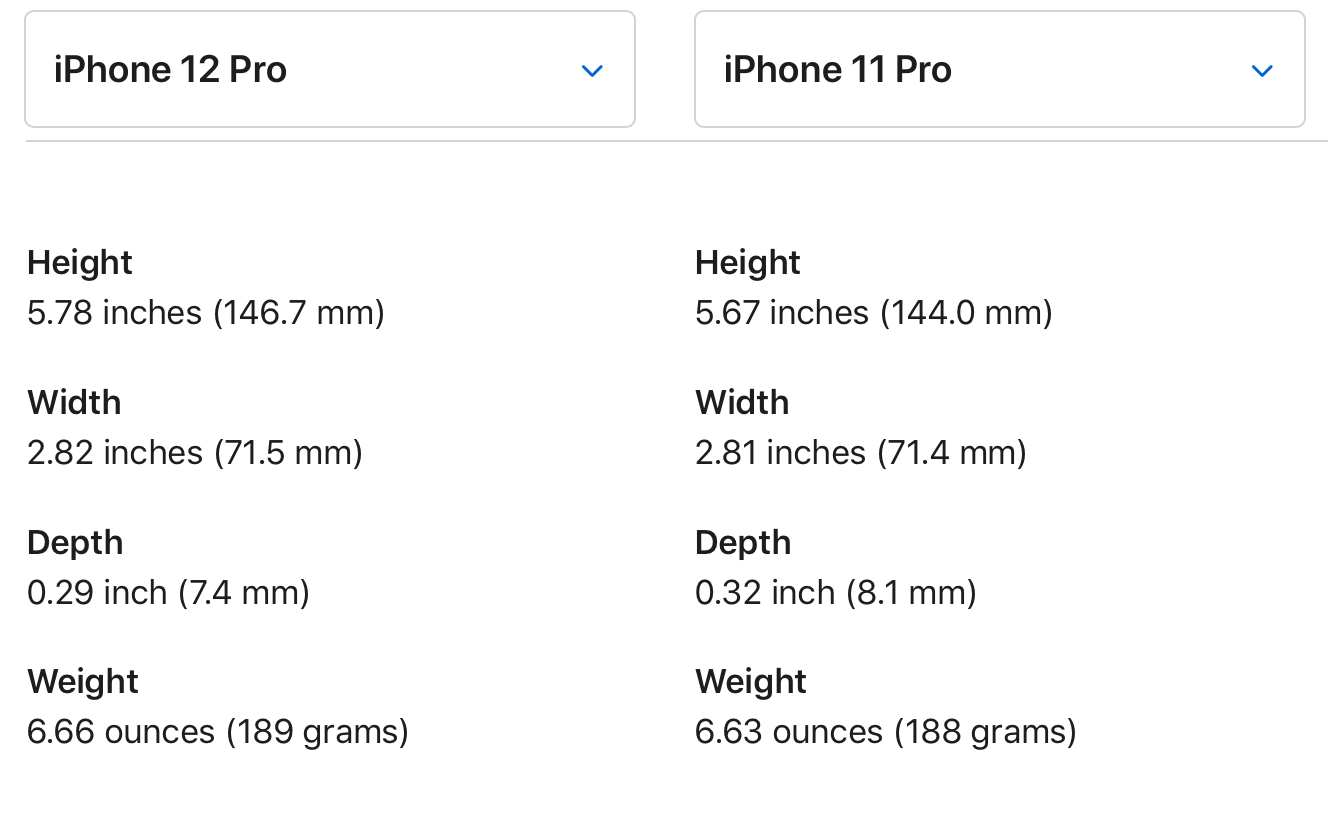Click the blue chevron beside iPhone 11 Pro
1328x814 pixels.
[x=1262, y=70]
